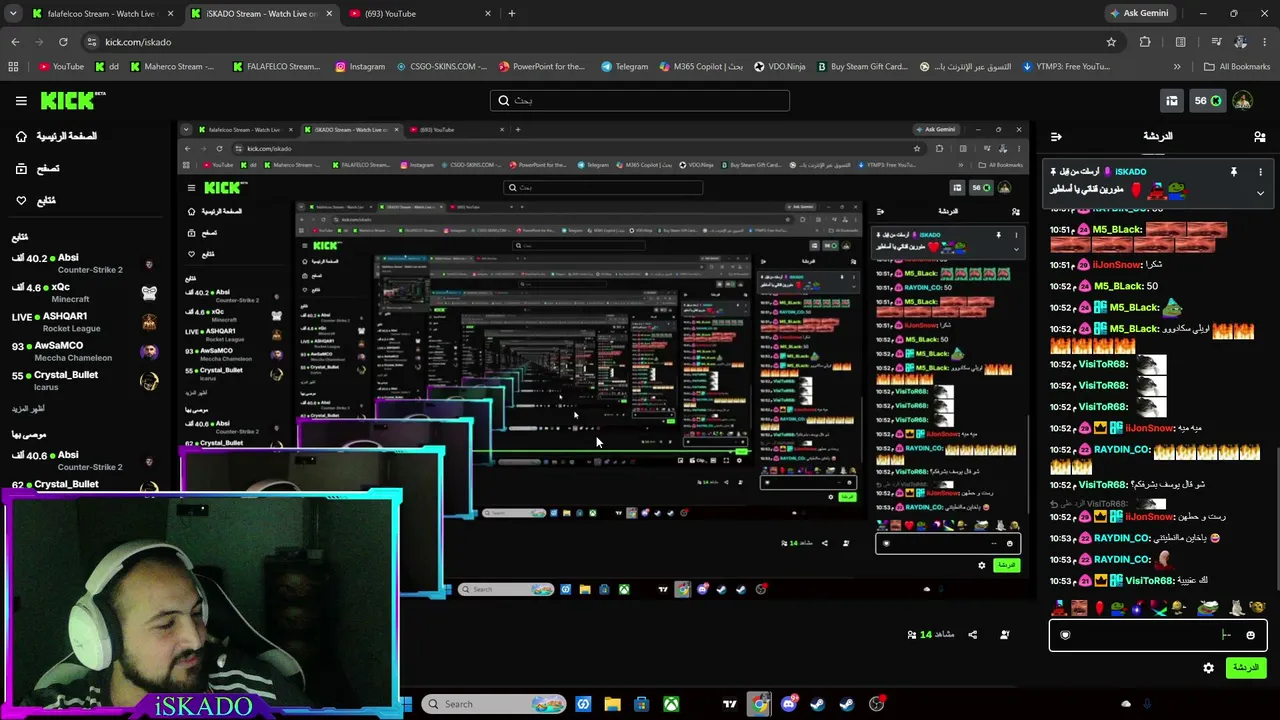
Task: Open the Chrome three-dot menu
Action: 1265,42
